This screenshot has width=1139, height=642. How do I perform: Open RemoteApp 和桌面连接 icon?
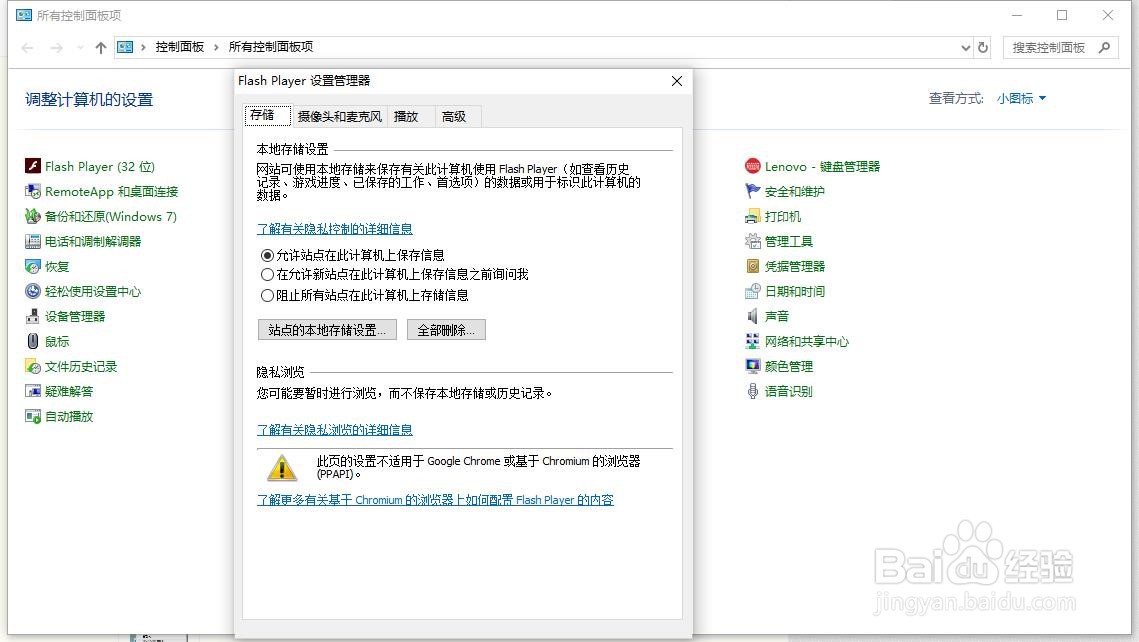(33, 192)
